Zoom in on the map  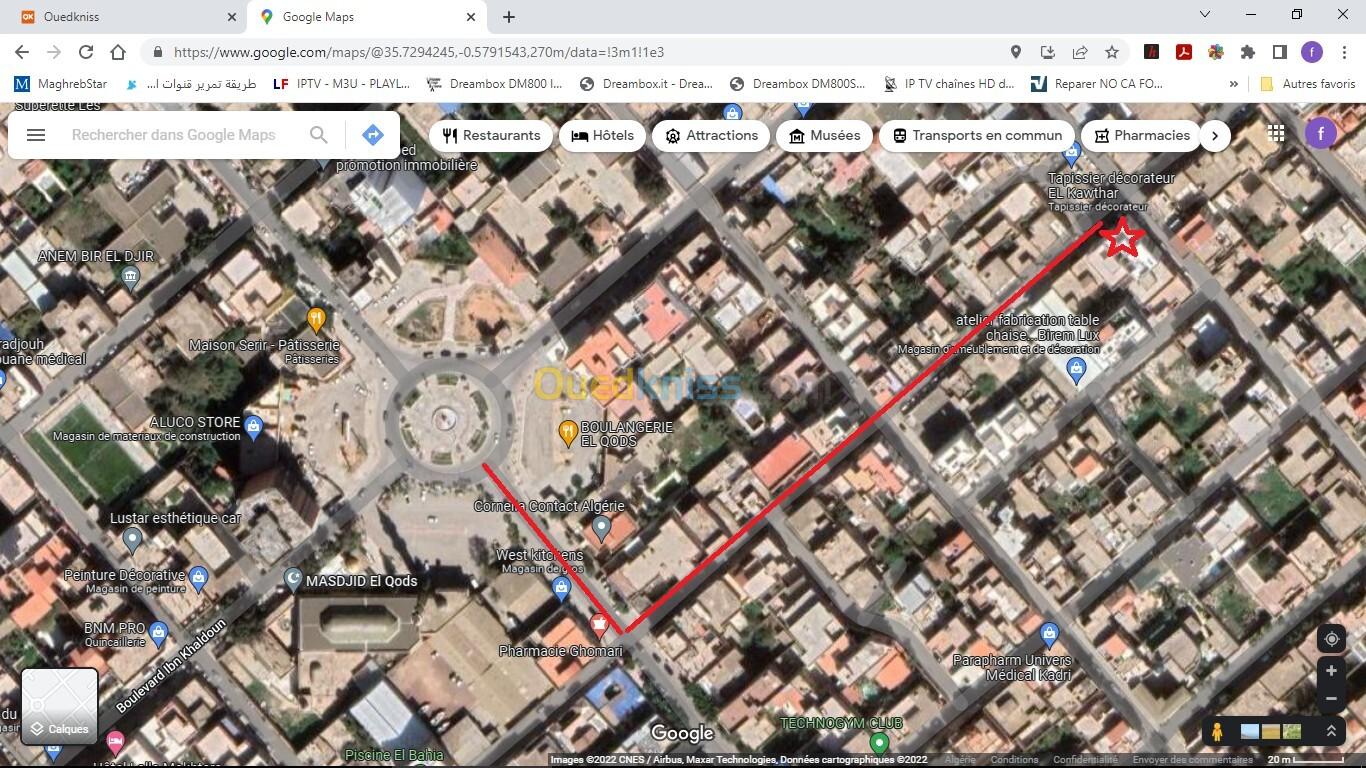tap(1331, 671)
